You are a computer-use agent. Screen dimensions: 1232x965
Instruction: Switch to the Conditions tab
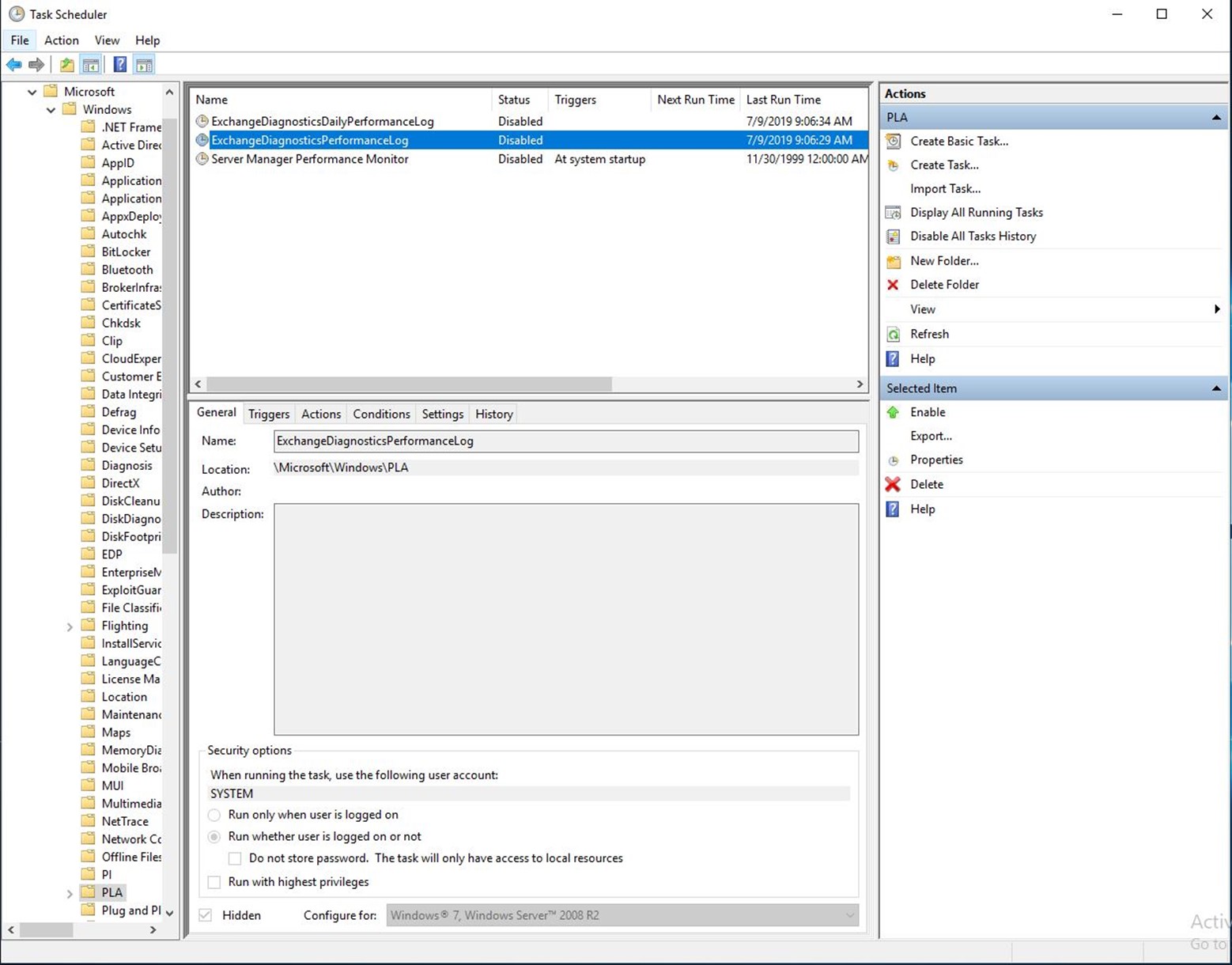(x=381, y=414)
